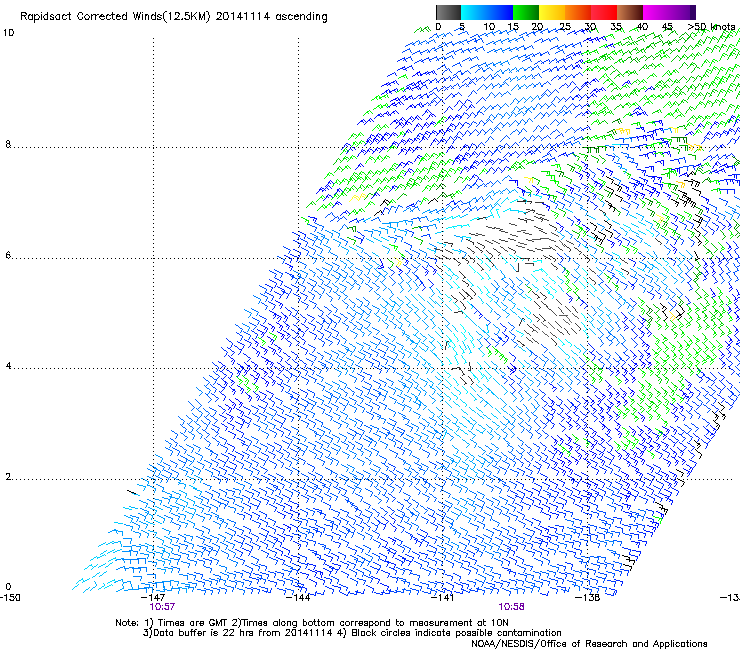Click the latitude label '10' on the left axis
Screen dimensions: 740x650
coord(8,33)
